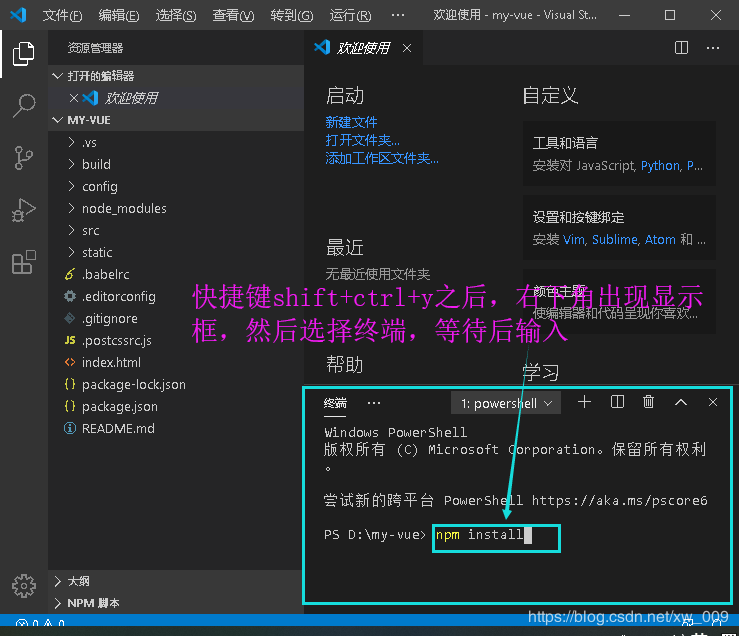Click the Vim keybinding link

point(573,240)
